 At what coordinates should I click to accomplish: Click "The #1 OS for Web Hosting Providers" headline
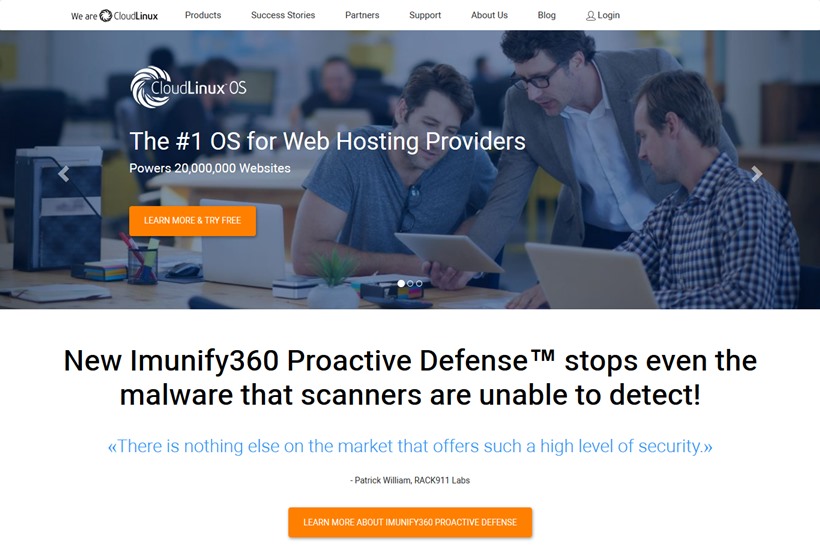[x=327, y=141]
